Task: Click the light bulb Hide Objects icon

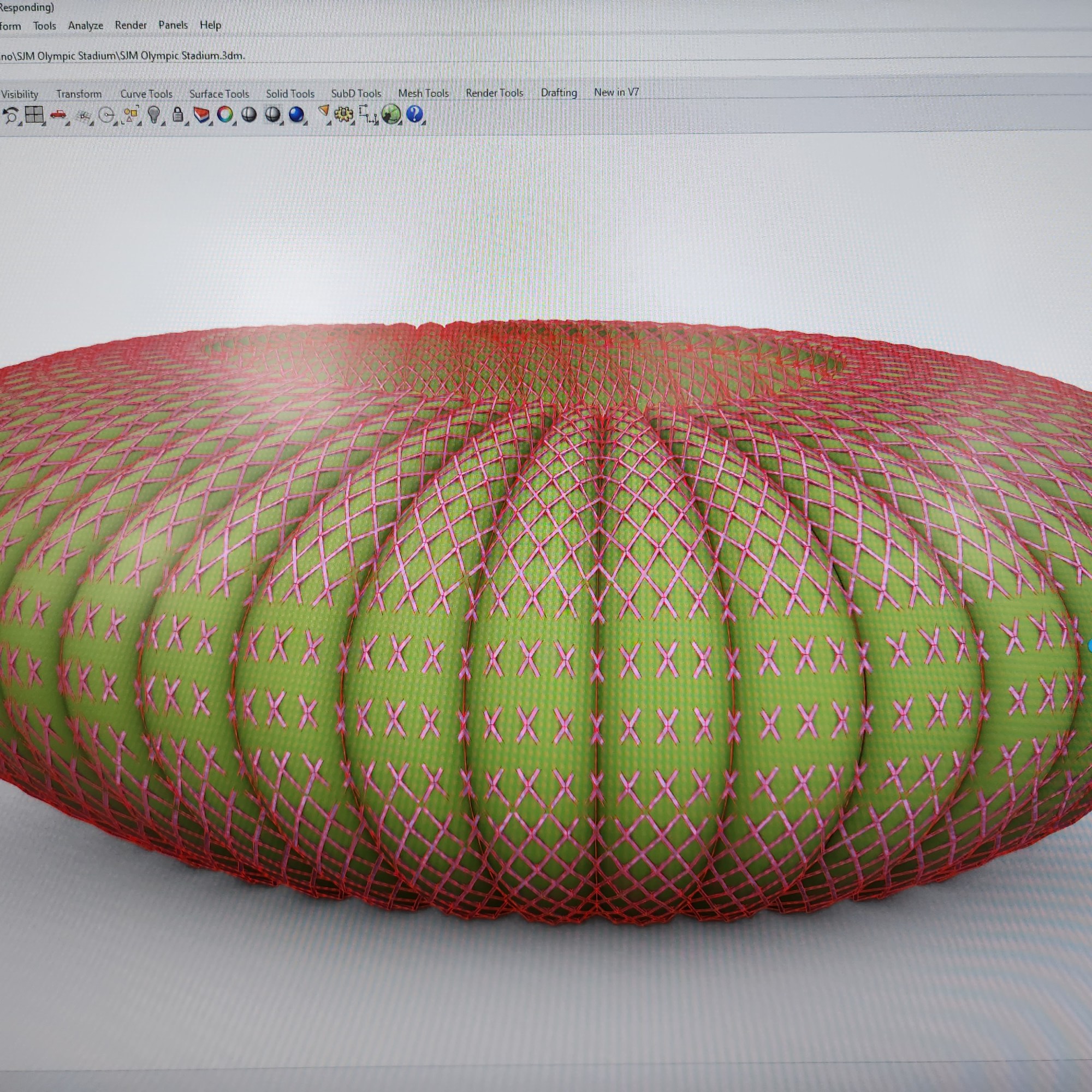Action: [154, 115]
